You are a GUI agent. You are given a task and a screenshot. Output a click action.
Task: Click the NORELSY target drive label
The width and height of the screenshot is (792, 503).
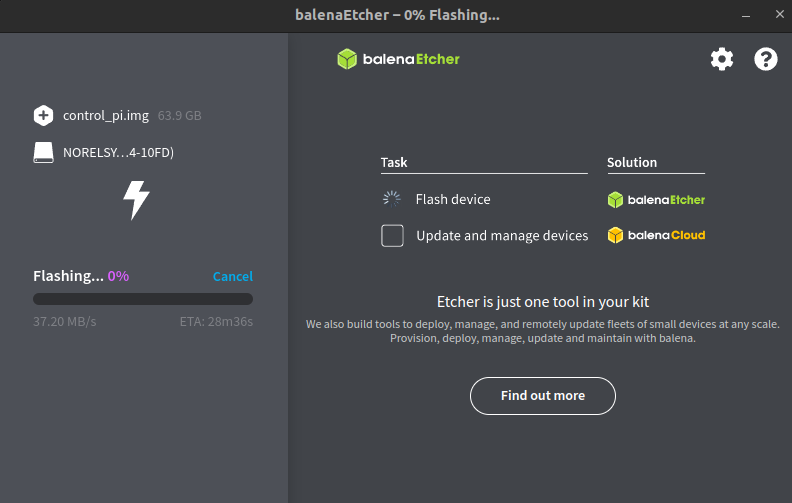coord(119,153)
